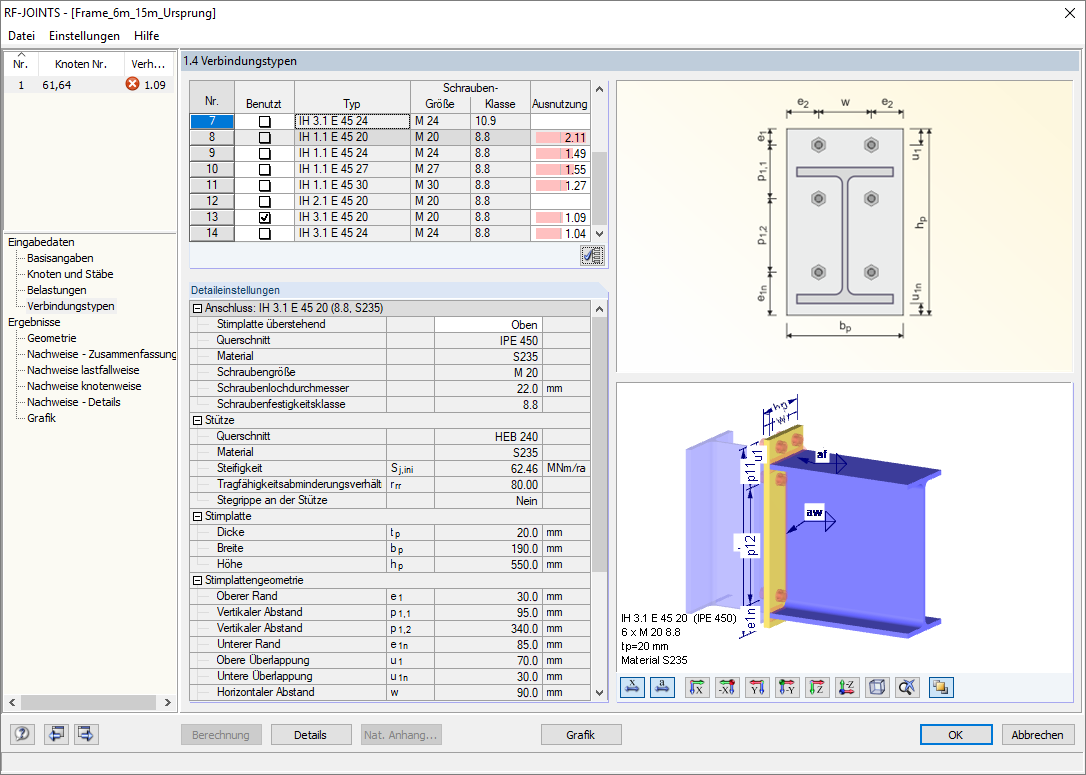Click the red error icon for node 61,64
This screenshot has height=775, width=1086.
pos(132,84)
